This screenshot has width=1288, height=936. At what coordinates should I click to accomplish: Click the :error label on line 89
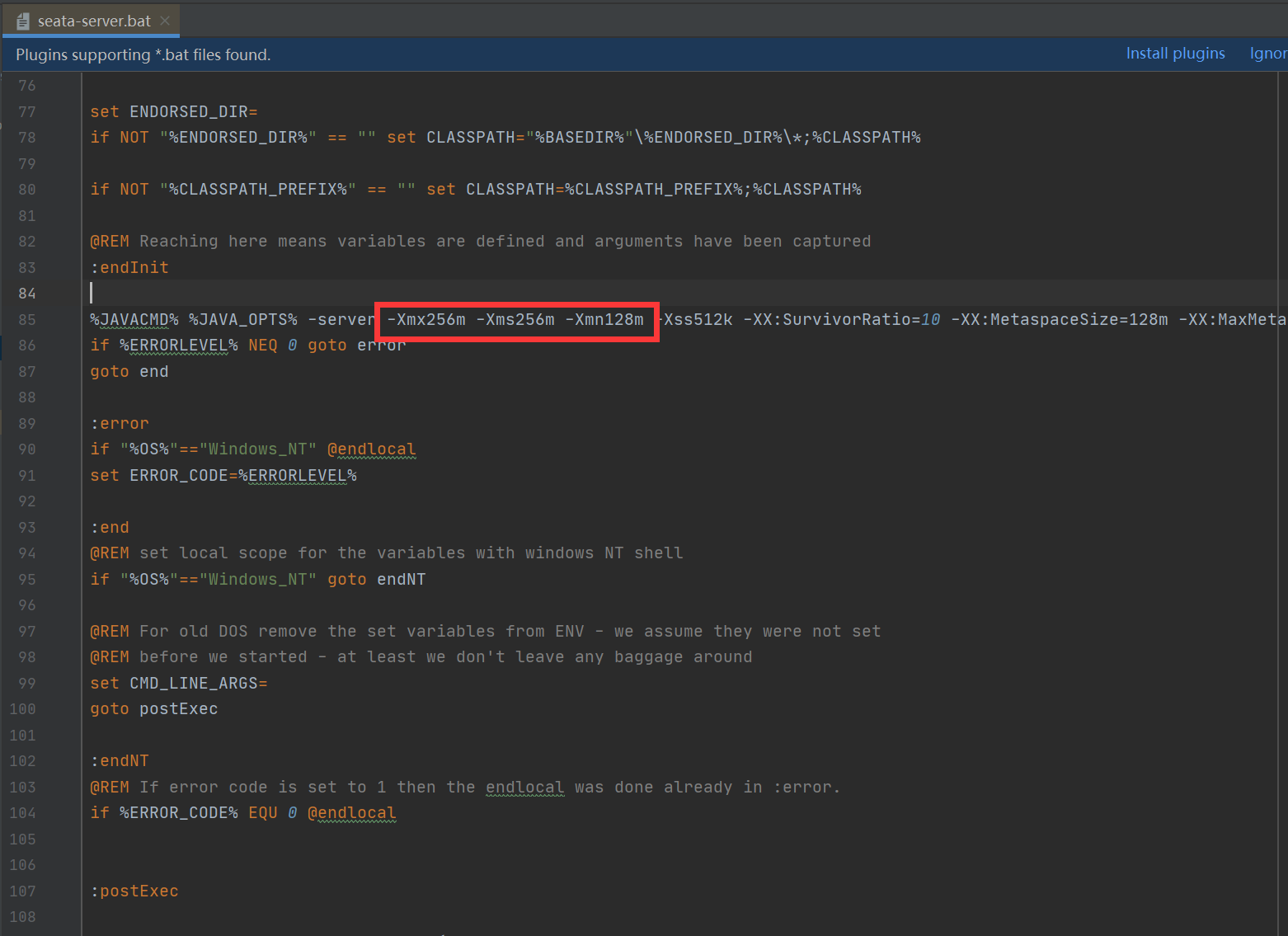(x=120, y=423)
